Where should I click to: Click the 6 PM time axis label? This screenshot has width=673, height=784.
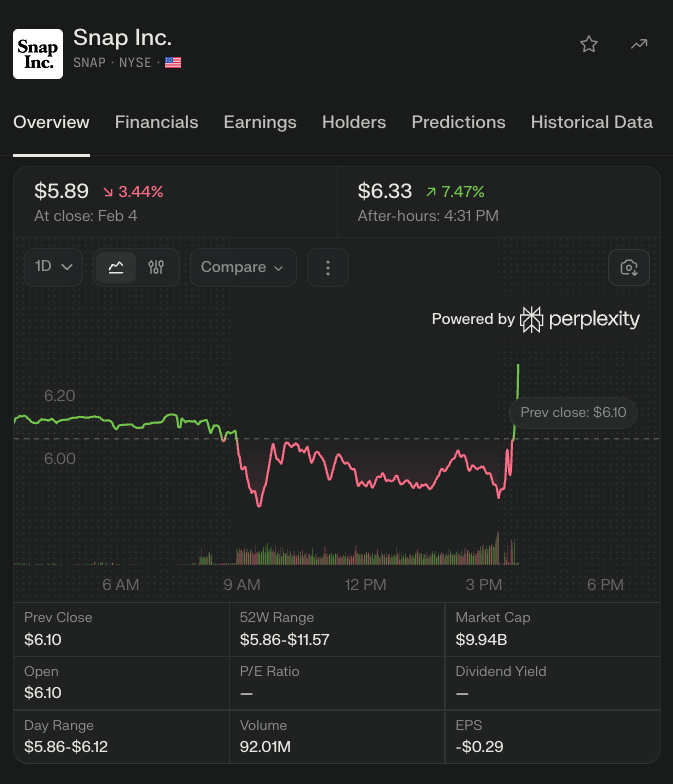606,584
